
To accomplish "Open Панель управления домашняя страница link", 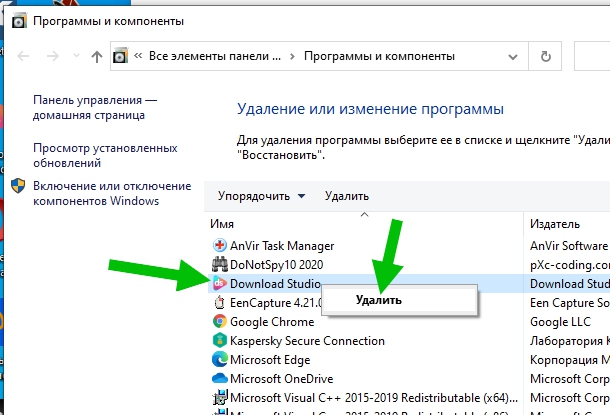I will tap(95, 107).
